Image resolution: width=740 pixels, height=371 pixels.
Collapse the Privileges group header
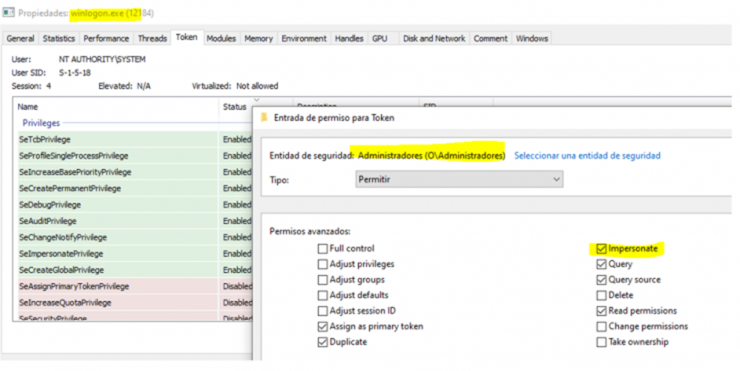pos(41,123)
